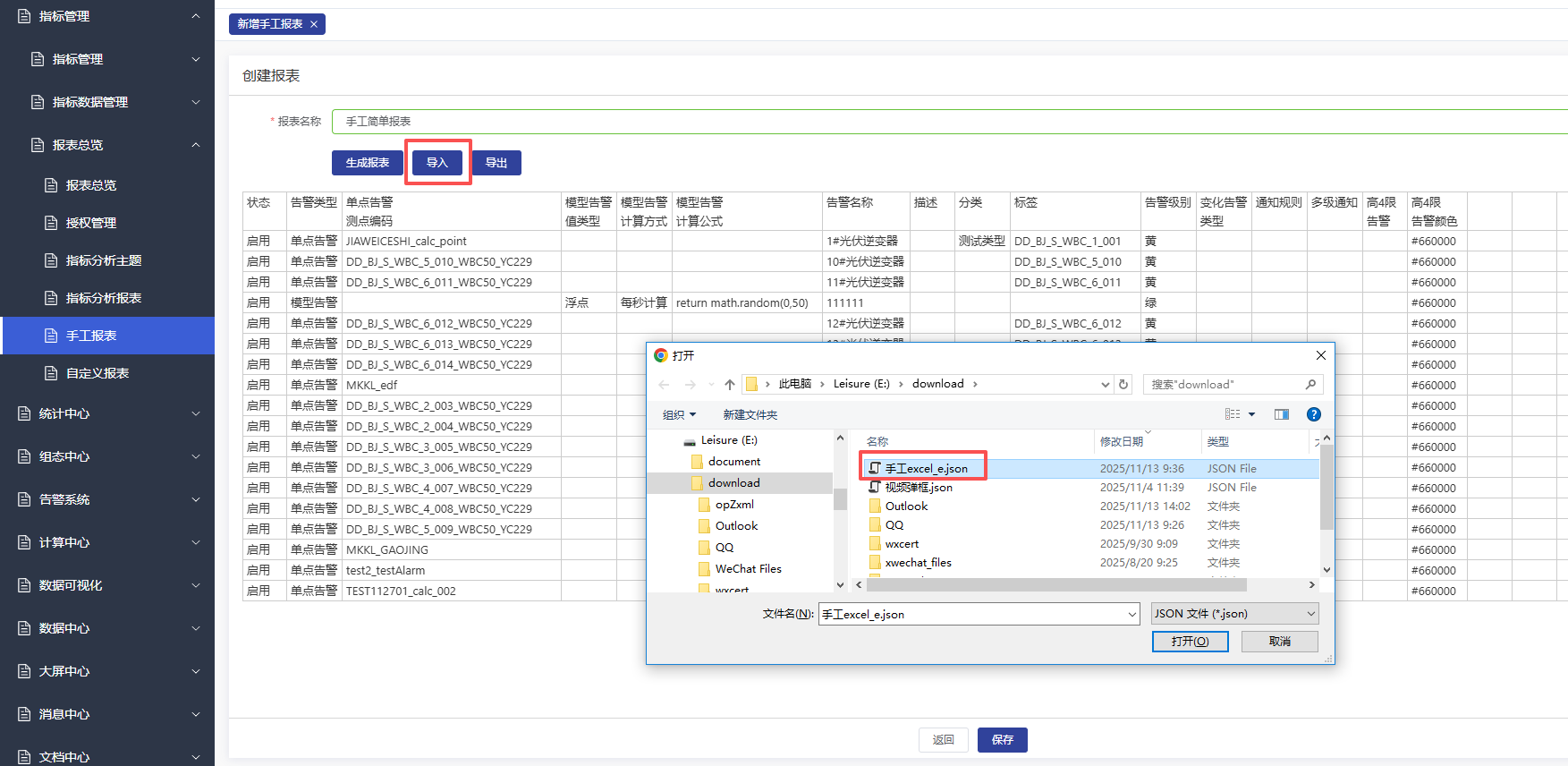Open the Outlook folder in file list
1568x766 pixels.
pos(906,506)
